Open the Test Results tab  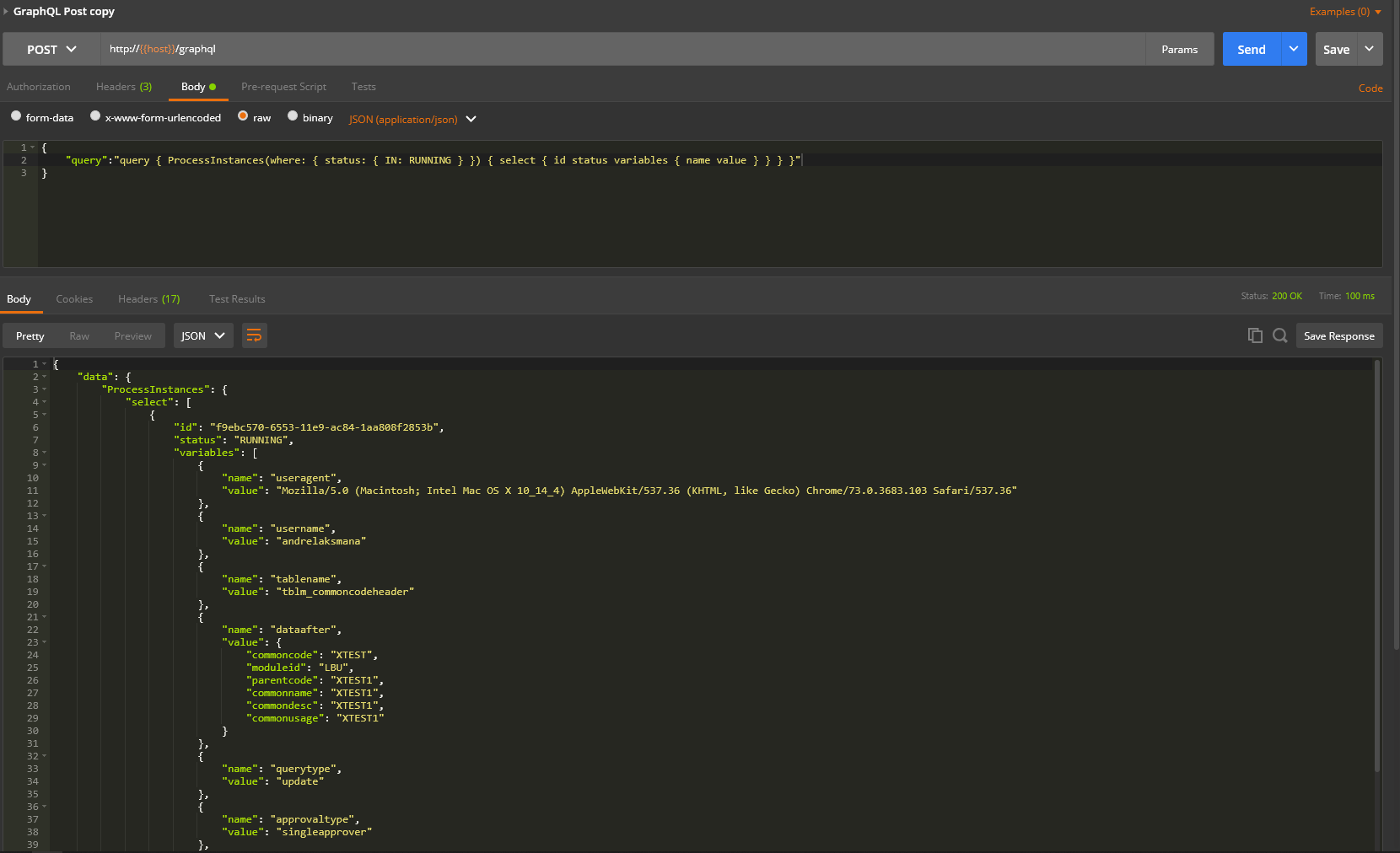(x=237, y=299)
